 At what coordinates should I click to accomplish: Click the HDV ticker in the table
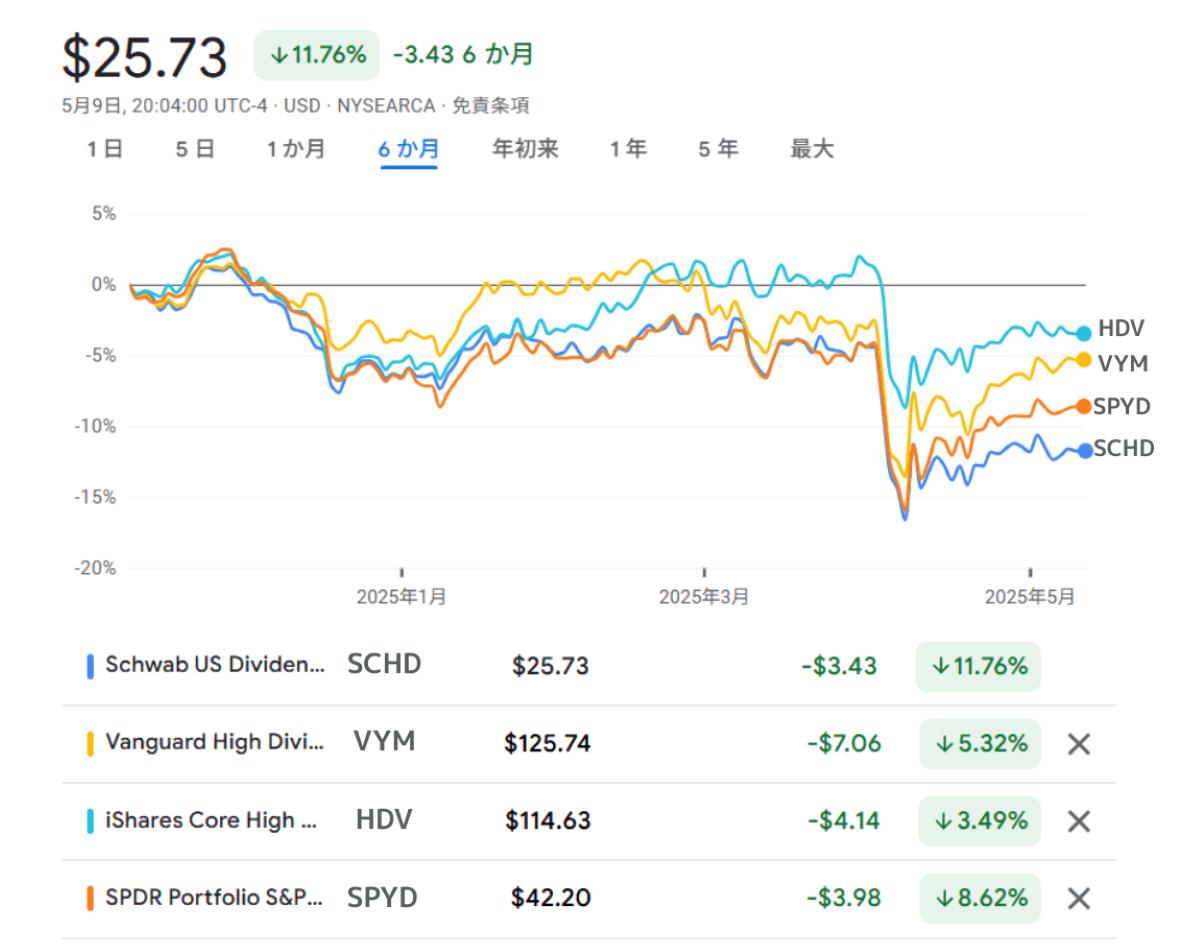384,820
